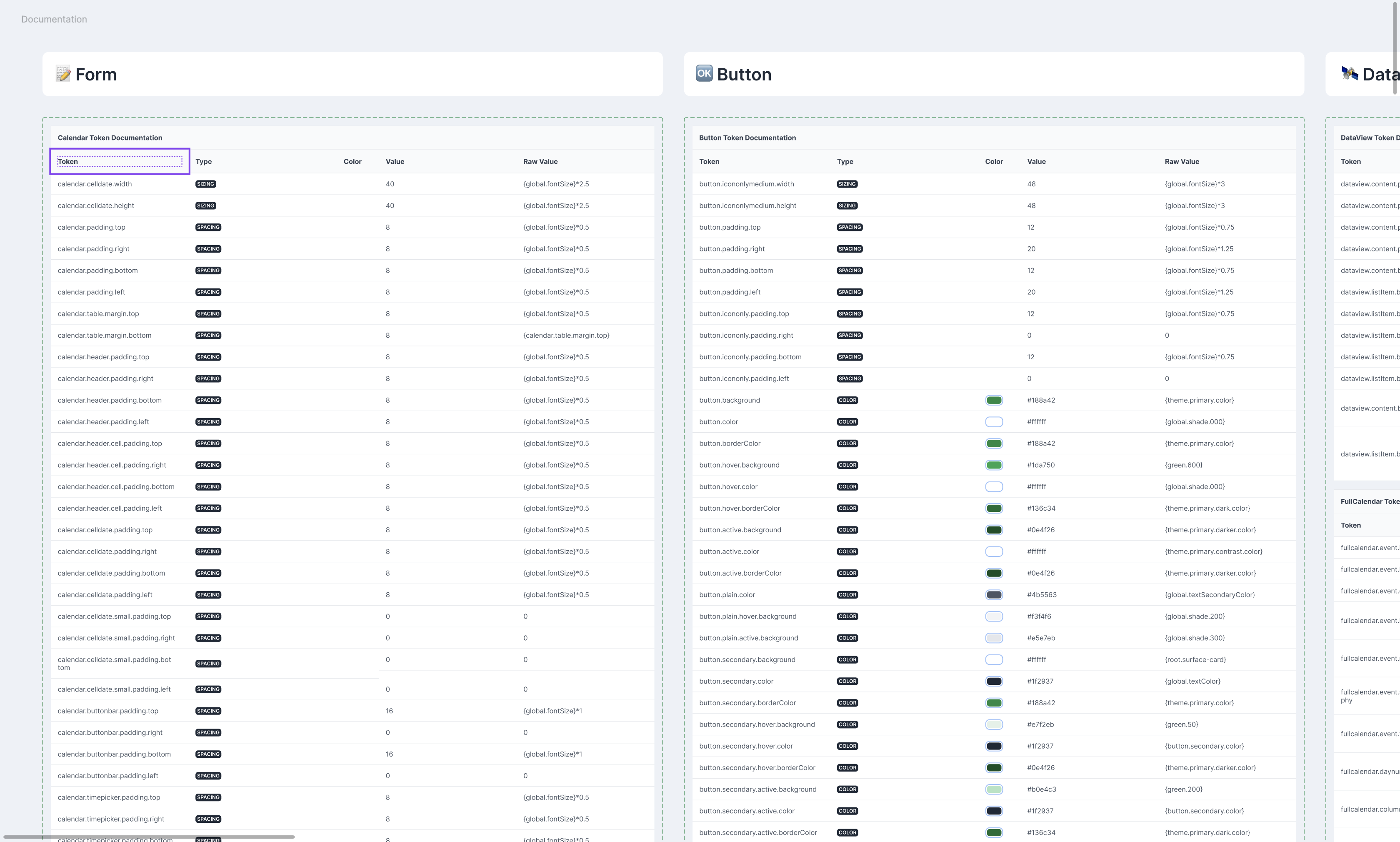Click the button.plain.hover.background swatch
This screenshot has height=842, width=1400.
click(993, 617)
